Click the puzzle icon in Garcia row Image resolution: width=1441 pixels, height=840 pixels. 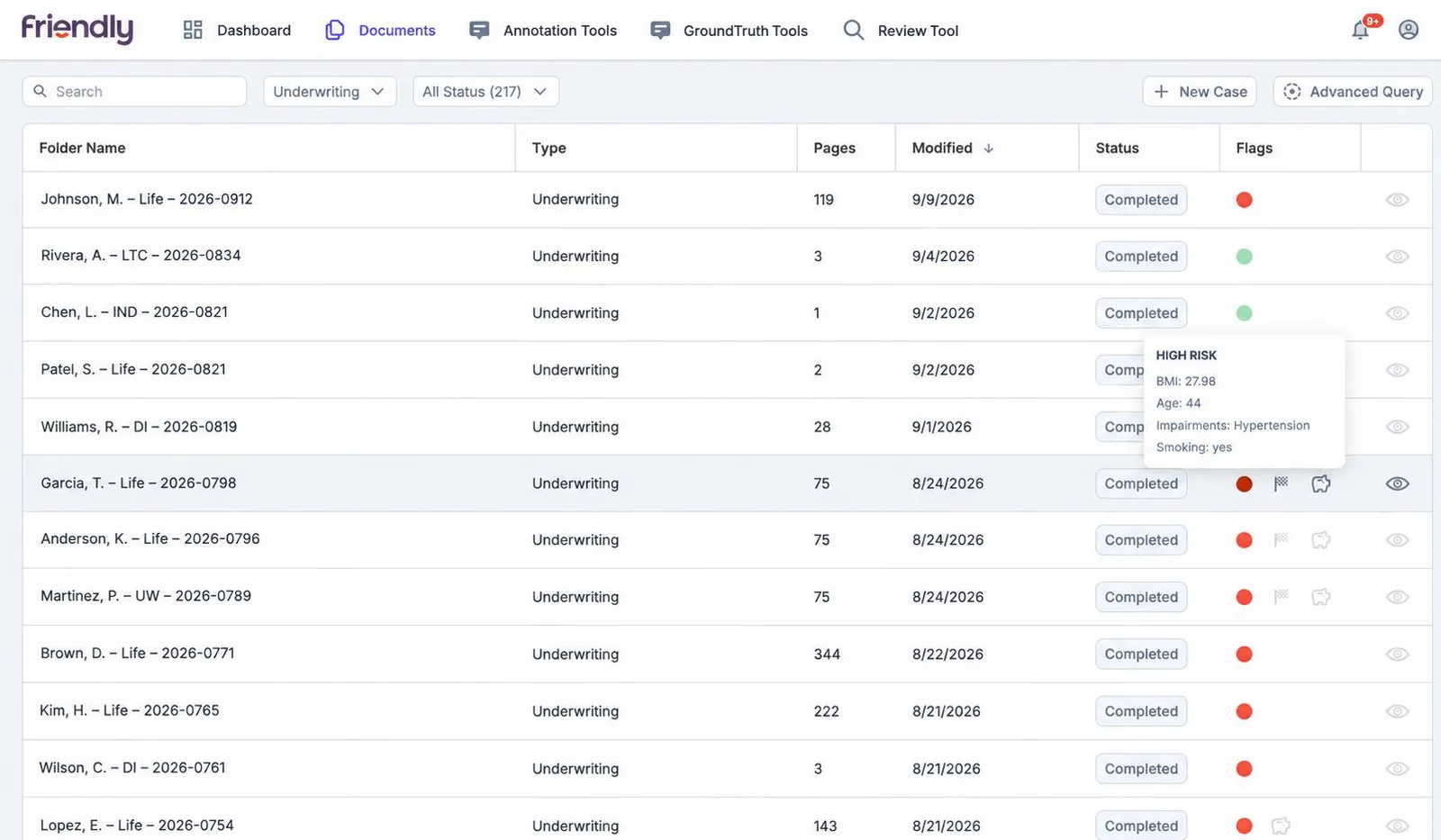point(1321,483)
